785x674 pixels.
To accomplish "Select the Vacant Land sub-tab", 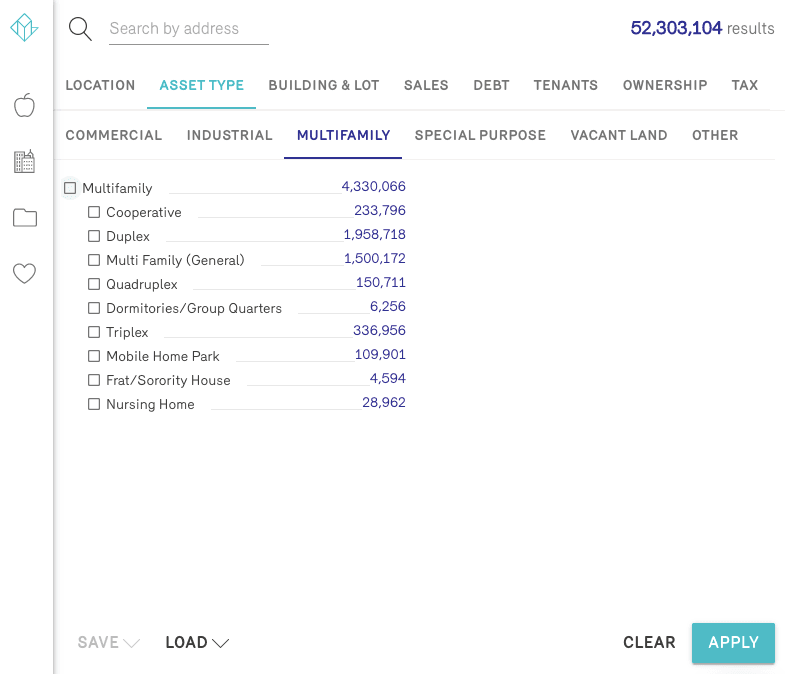I will [619, 135].
